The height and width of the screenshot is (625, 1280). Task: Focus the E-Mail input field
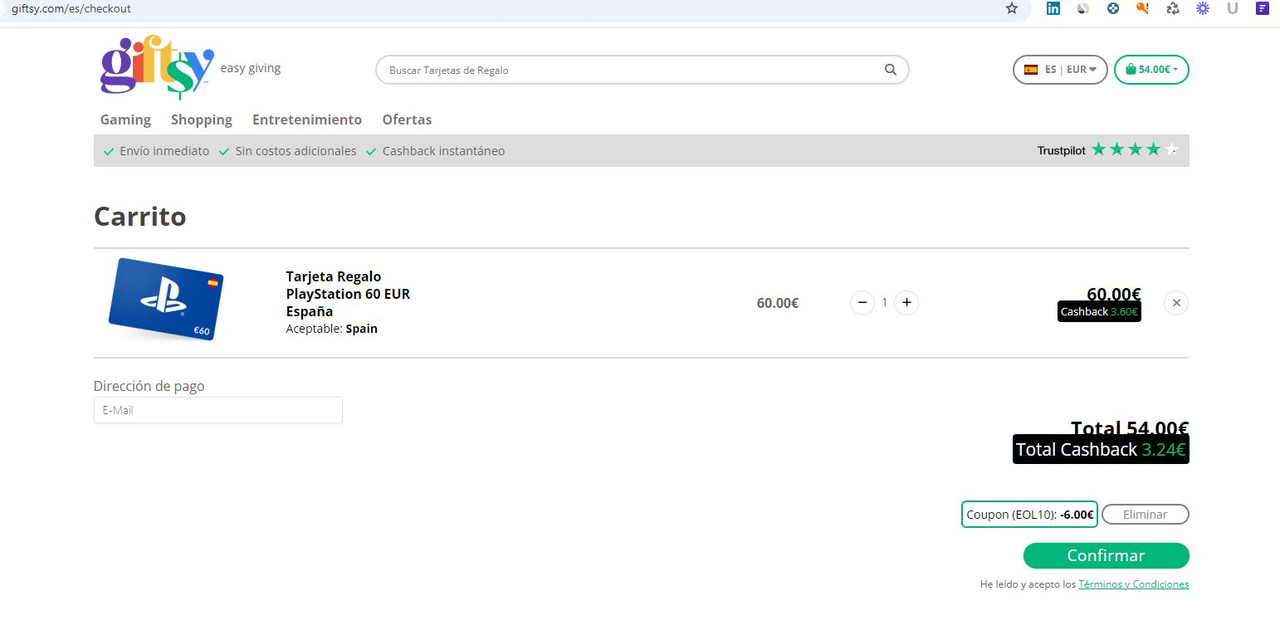218,410
